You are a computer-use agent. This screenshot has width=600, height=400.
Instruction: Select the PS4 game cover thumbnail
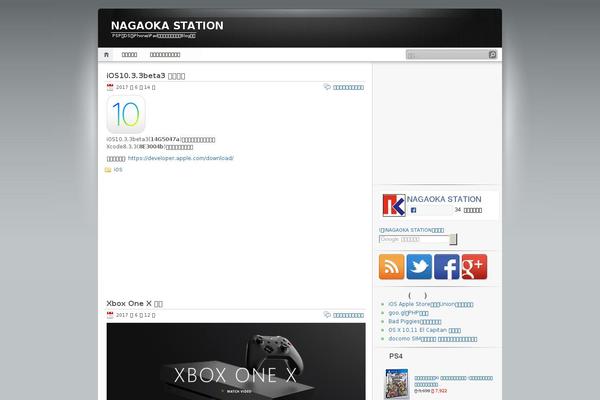[x=397, y=384]
